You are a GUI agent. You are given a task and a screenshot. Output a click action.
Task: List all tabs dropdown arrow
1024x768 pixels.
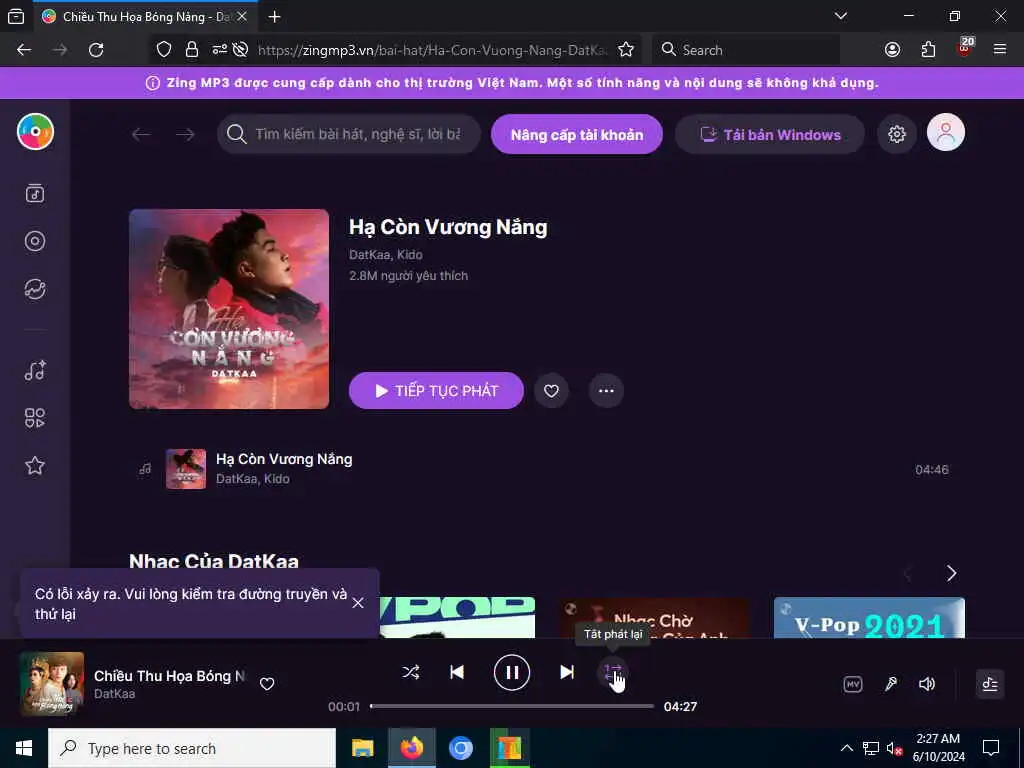[841, 16]
